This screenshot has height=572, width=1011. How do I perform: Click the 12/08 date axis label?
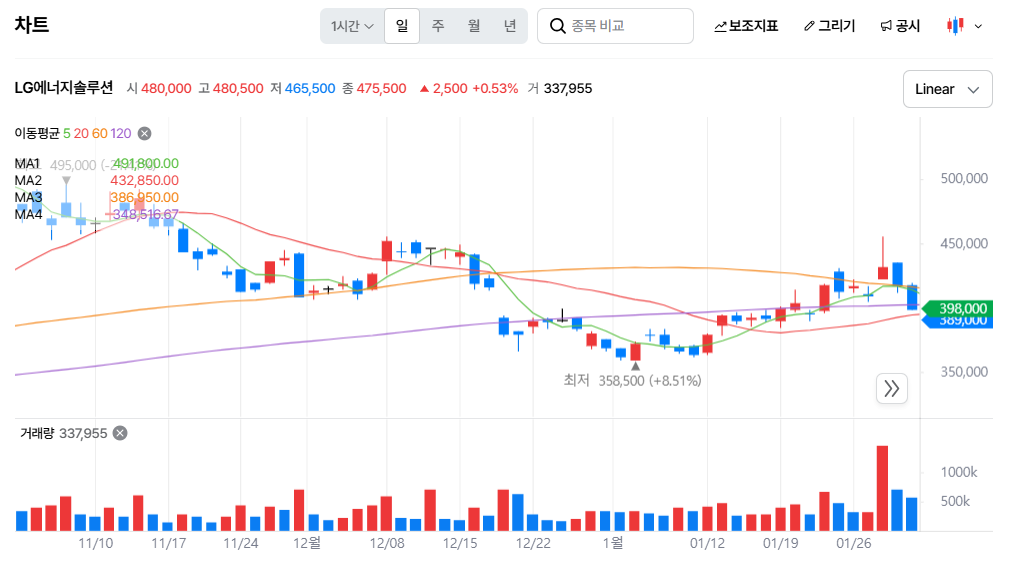pos(387,544)
